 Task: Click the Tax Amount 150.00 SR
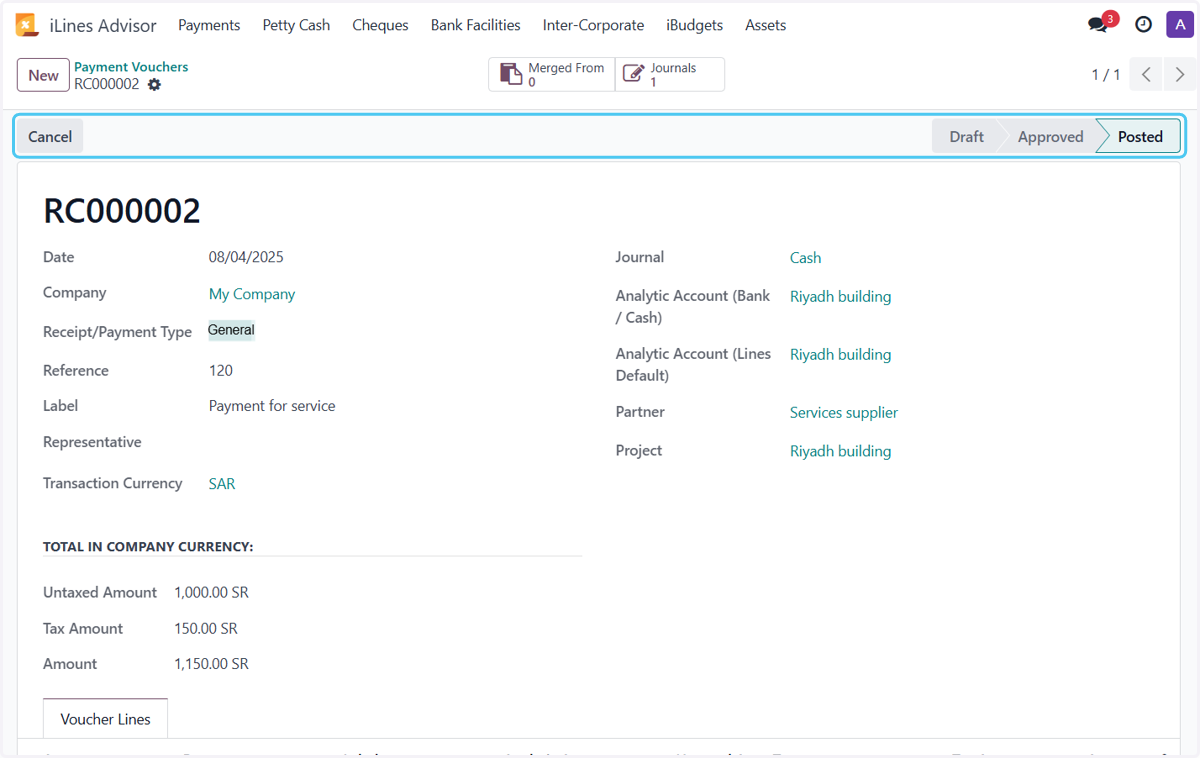coord(206,628)
